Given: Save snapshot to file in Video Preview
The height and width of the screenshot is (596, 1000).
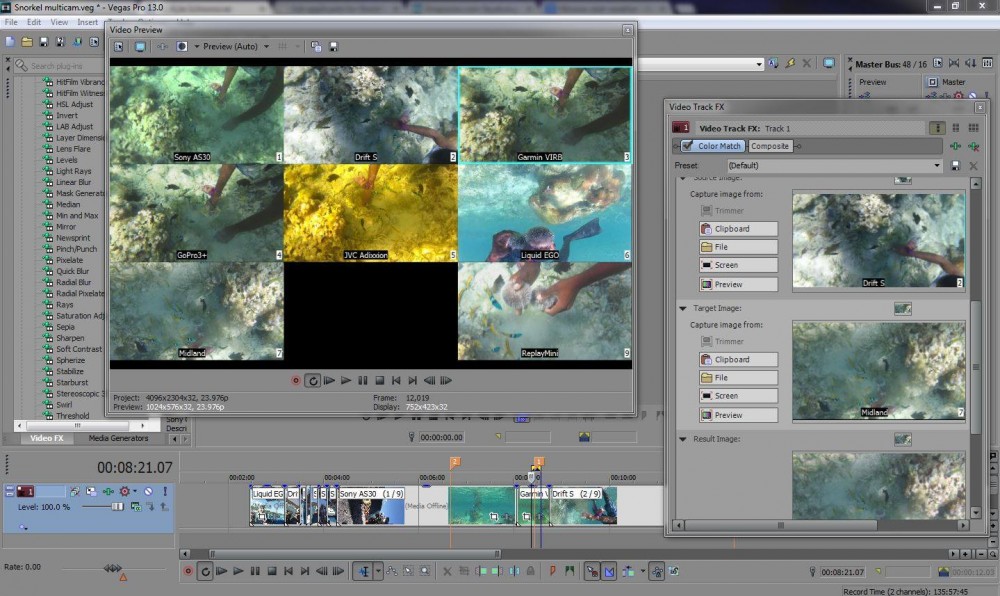Looking at the screenshot, I should pyautogui.click(x=333, y=46).
